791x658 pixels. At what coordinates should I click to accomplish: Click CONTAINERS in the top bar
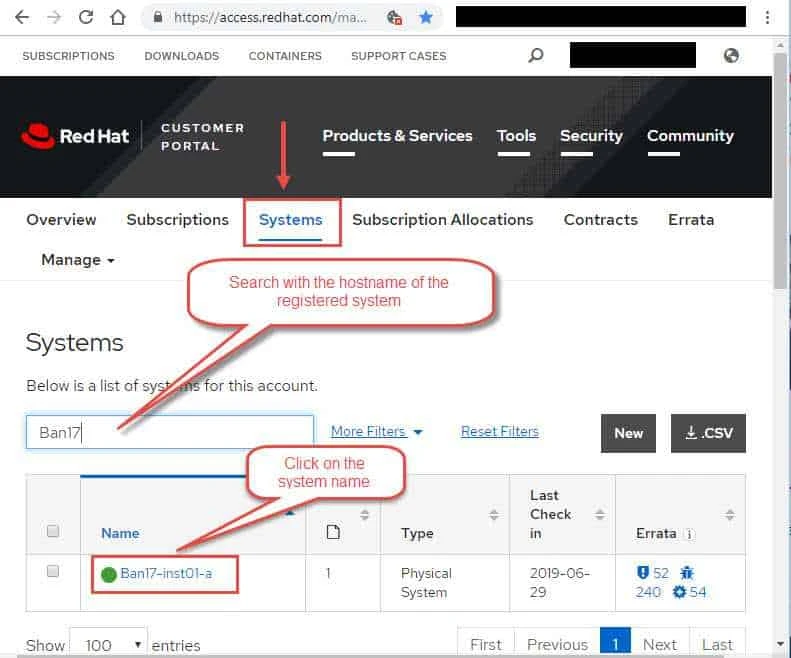[285, 56]
